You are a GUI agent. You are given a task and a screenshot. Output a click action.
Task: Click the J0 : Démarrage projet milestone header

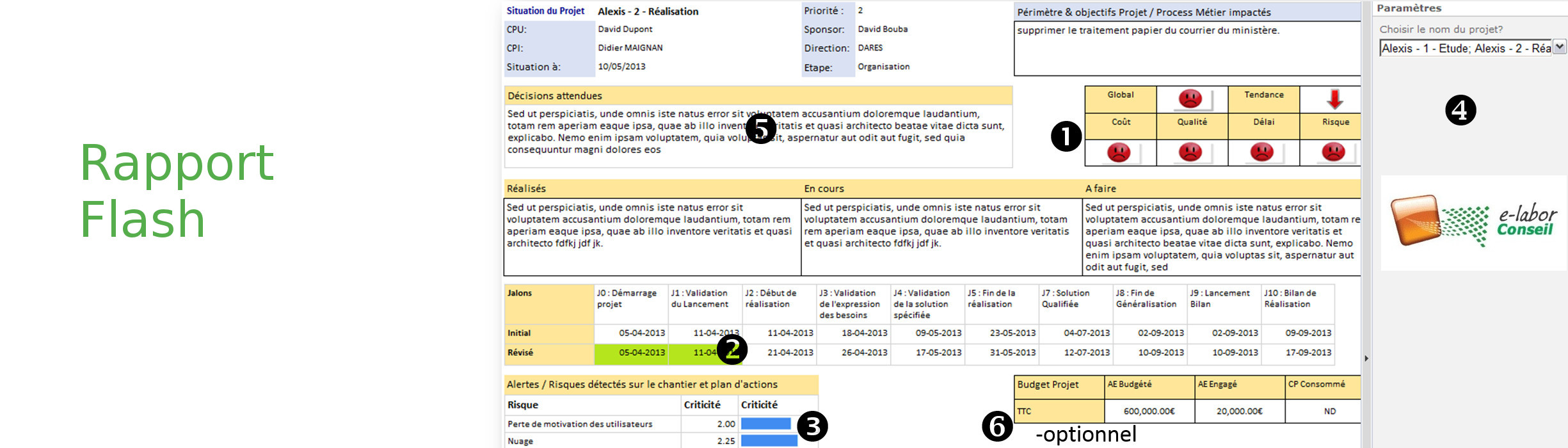point(631,304)
